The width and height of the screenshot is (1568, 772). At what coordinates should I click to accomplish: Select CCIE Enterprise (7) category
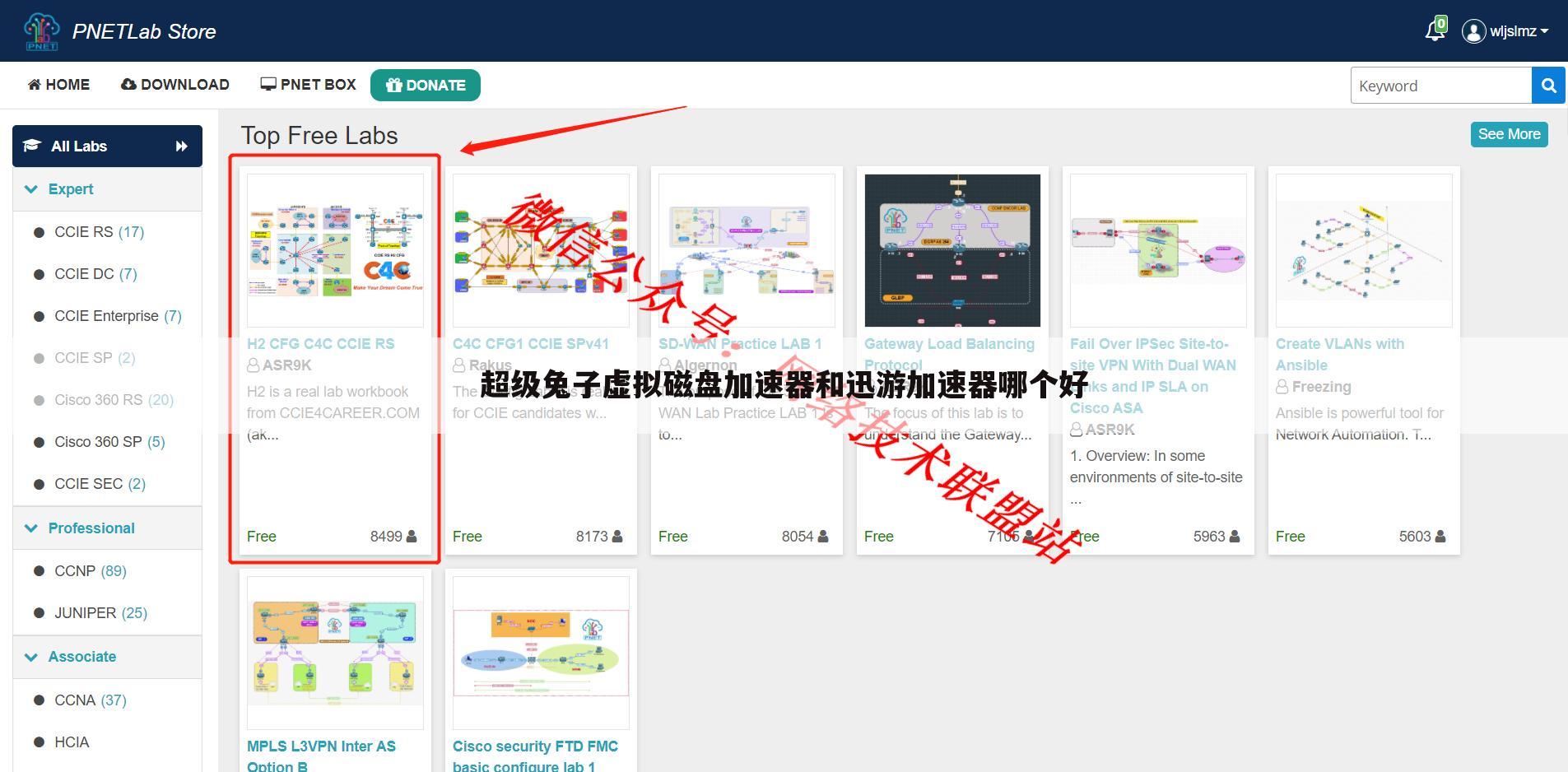pos(118,316)
